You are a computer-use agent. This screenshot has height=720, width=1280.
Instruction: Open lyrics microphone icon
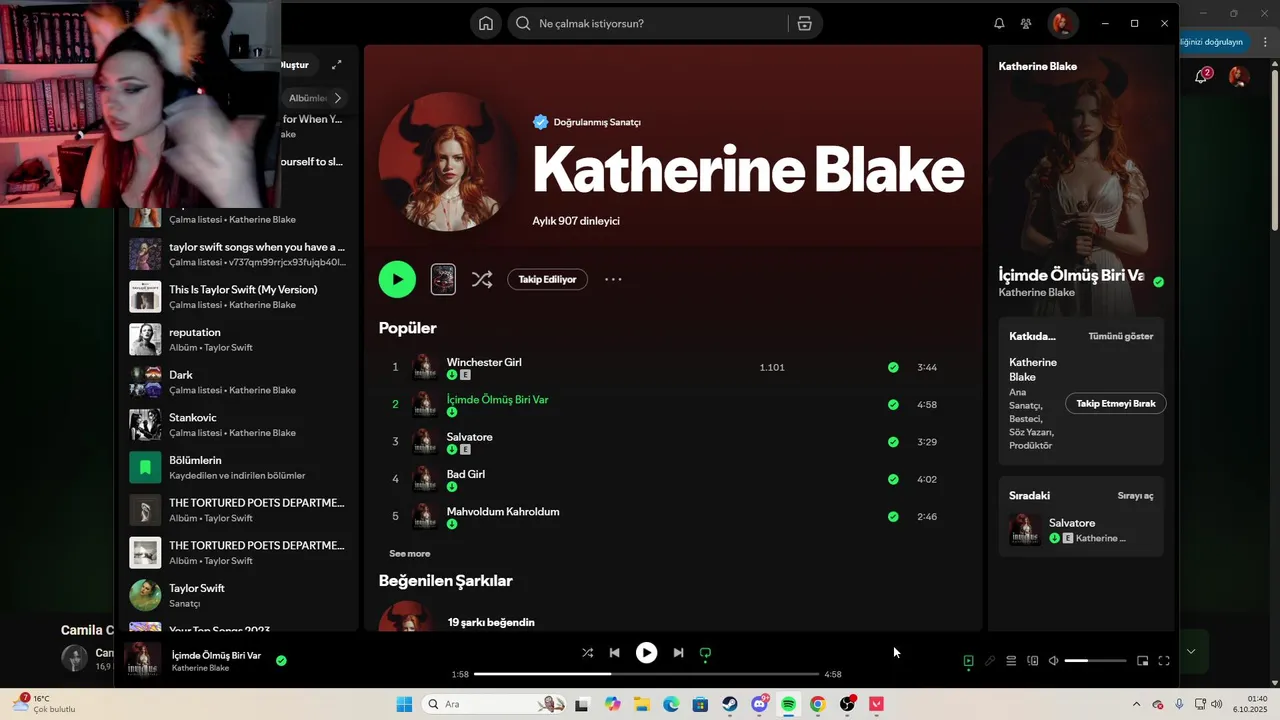(x=990, y=661)
